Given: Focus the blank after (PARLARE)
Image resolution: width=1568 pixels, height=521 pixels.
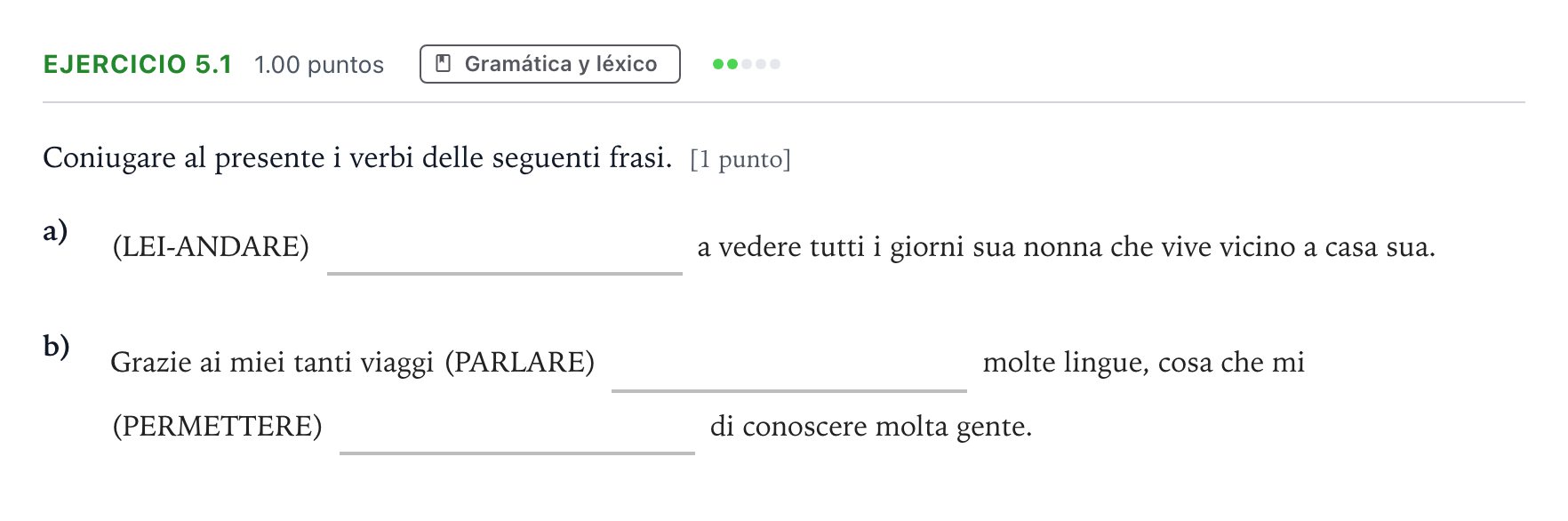Looking at the screenshot, I should 789,365.
